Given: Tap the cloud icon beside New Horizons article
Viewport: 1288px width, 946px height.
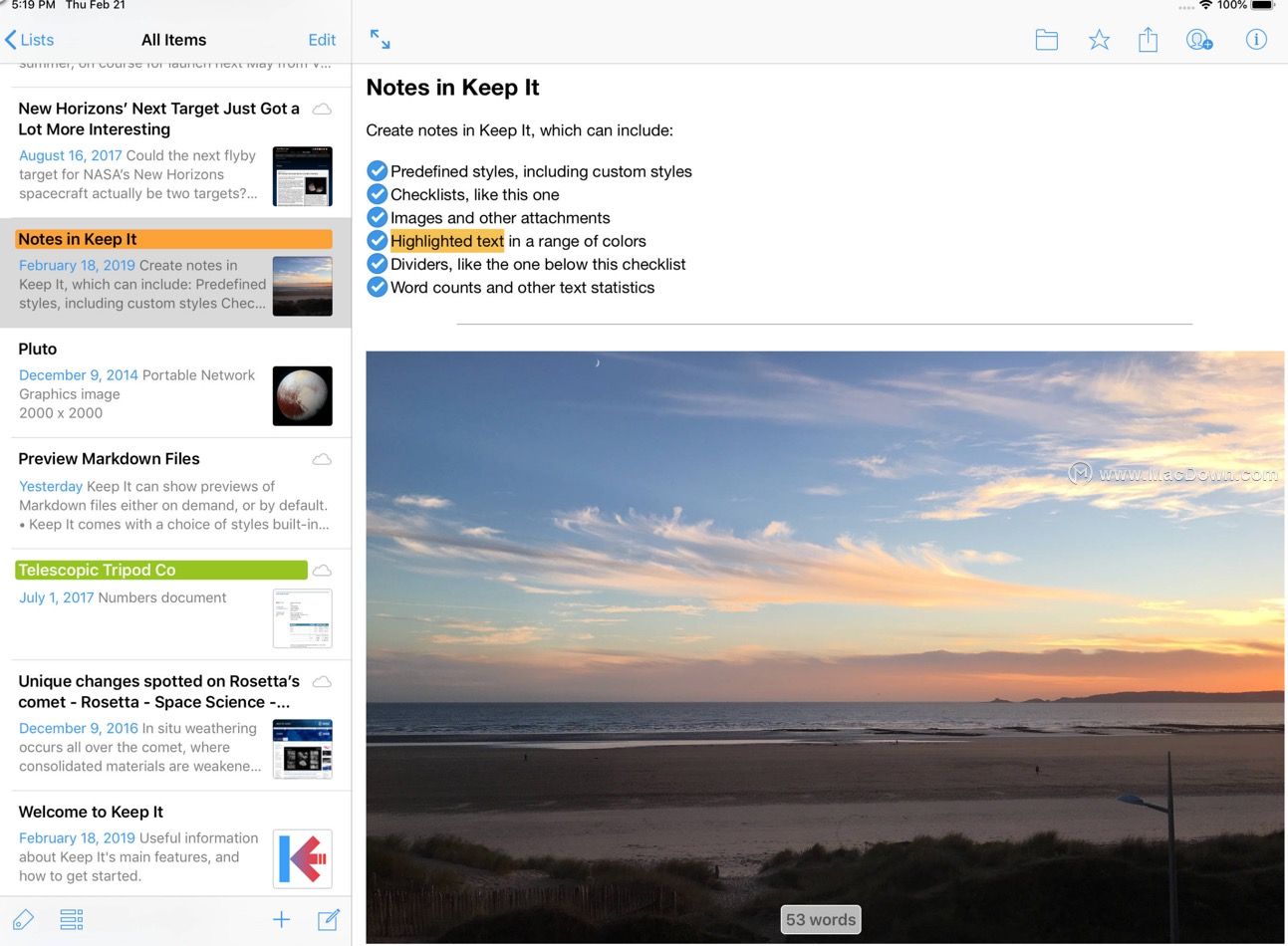Looking at the screenshot, I should point(322,109).
